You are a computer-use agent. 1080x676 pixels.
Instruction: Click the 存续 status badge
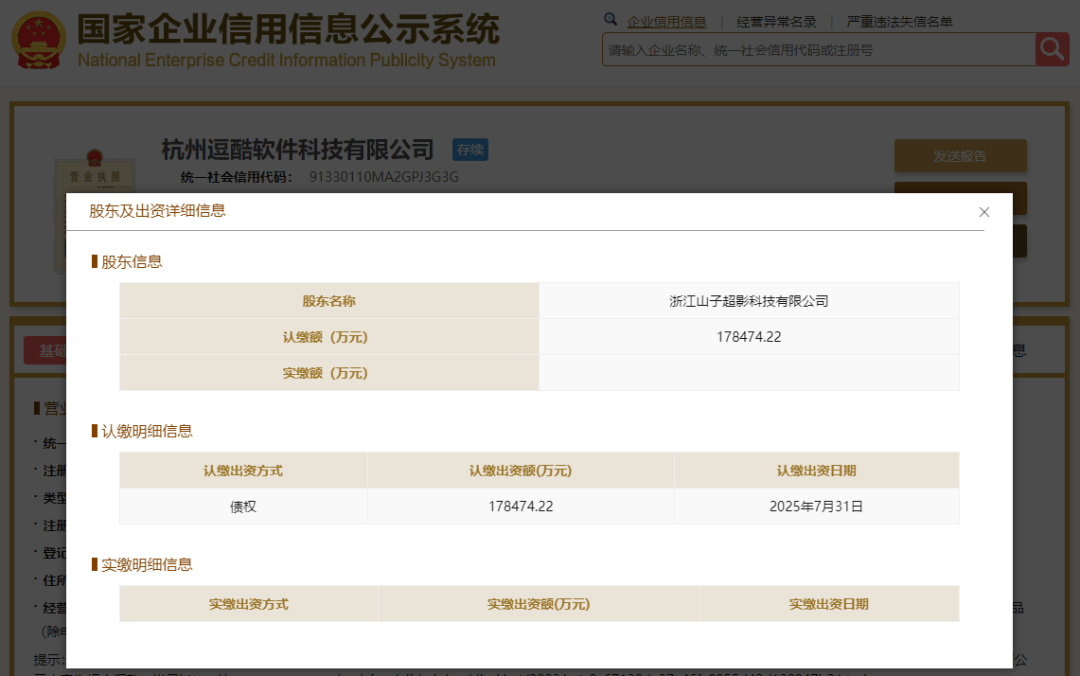click(470, 149)
